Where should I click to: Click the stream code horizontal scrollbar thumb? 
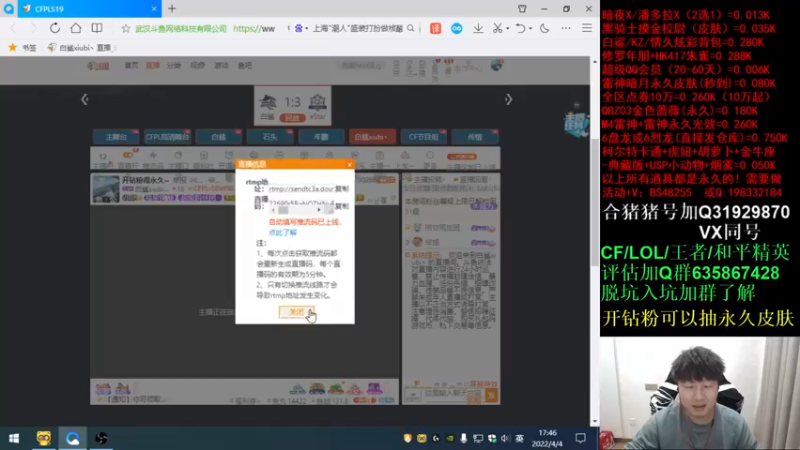[x=284, y=210]
